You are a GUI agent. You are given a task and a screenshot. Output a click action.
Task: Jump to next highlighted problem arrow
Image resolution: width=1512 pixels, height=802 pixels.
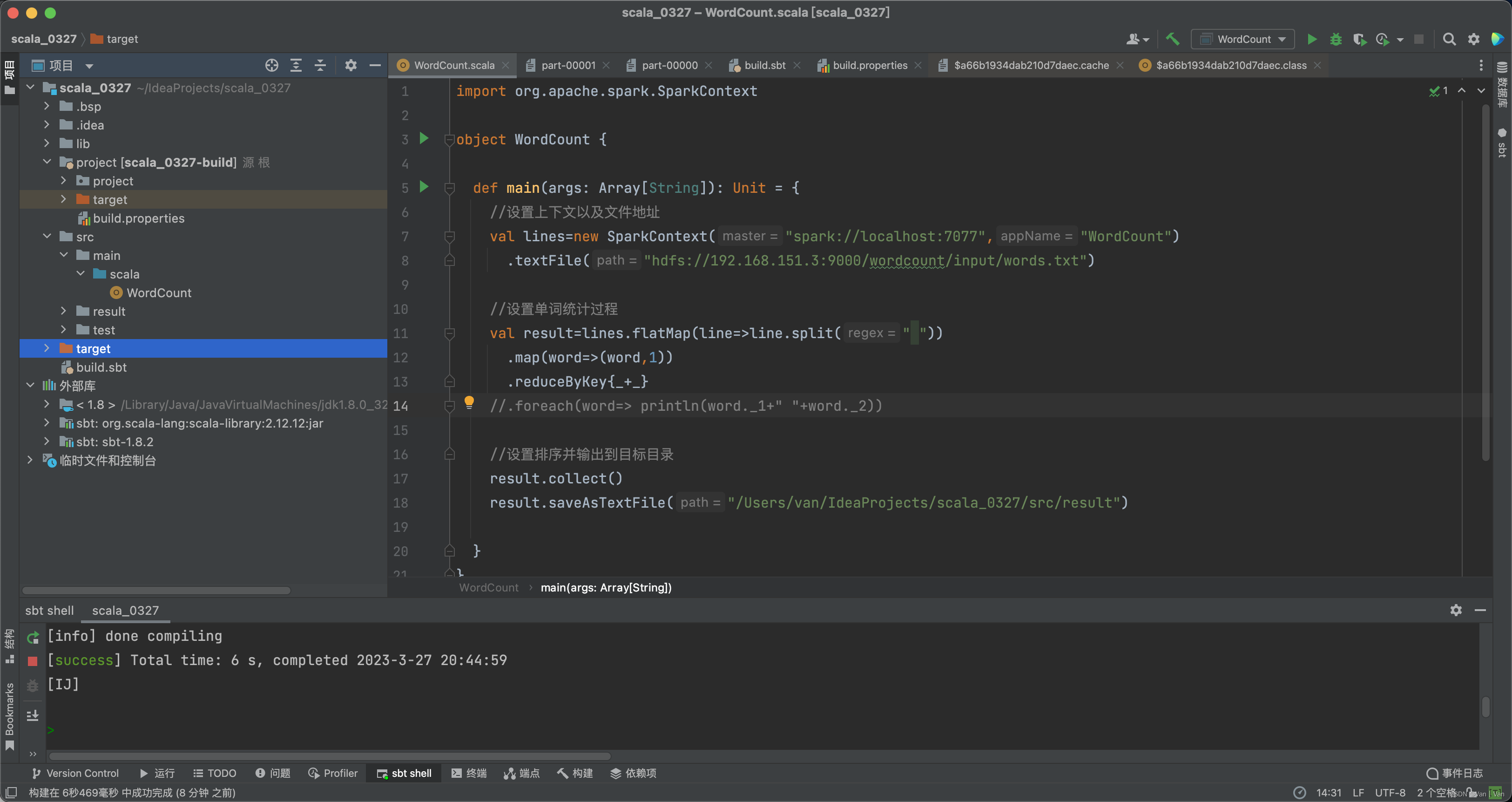[x=1481, y=90]
